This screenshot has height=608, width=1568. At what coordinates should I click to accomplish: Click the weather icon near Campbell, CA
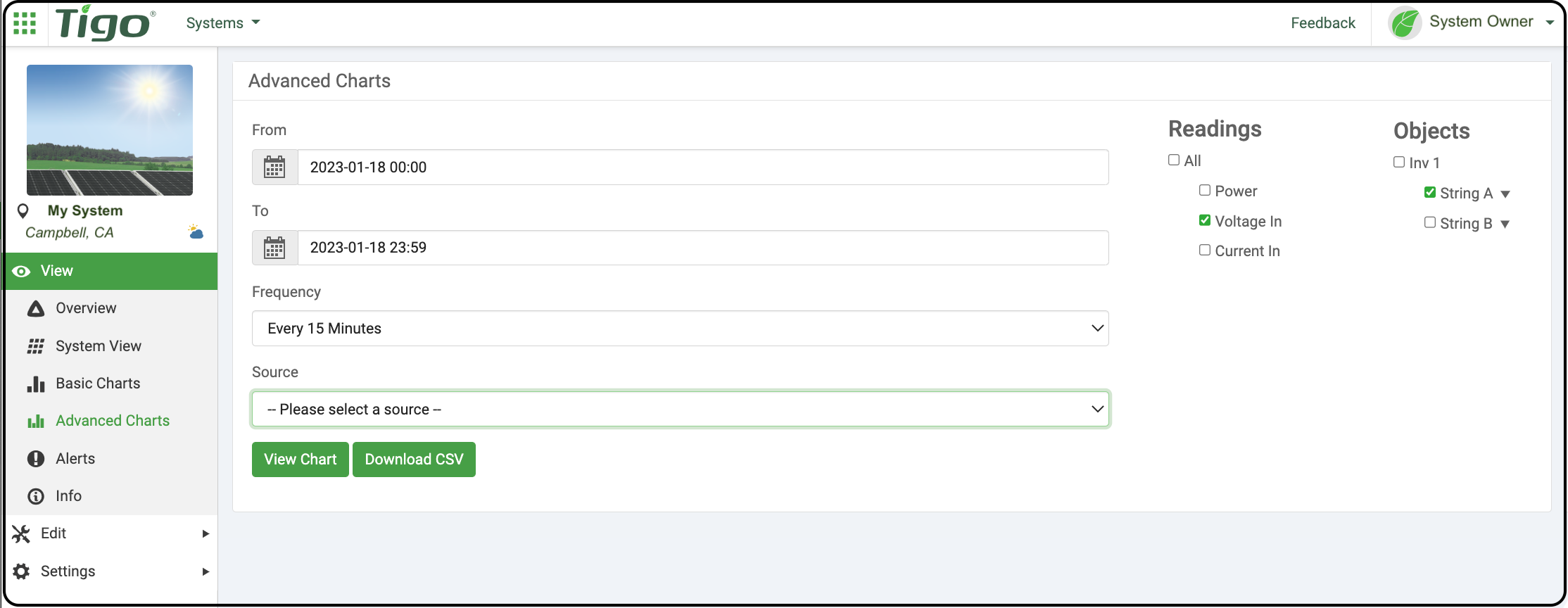point(196,232)
